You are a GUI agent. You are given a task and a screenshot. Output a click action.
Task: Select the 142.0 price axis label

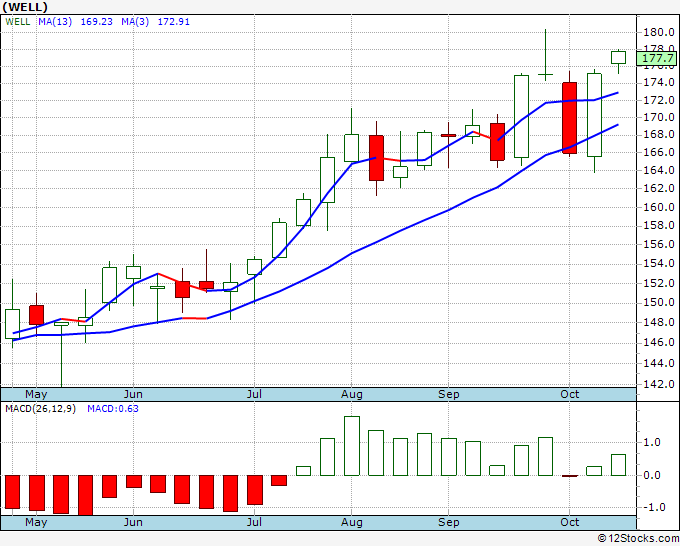[659, 384]
